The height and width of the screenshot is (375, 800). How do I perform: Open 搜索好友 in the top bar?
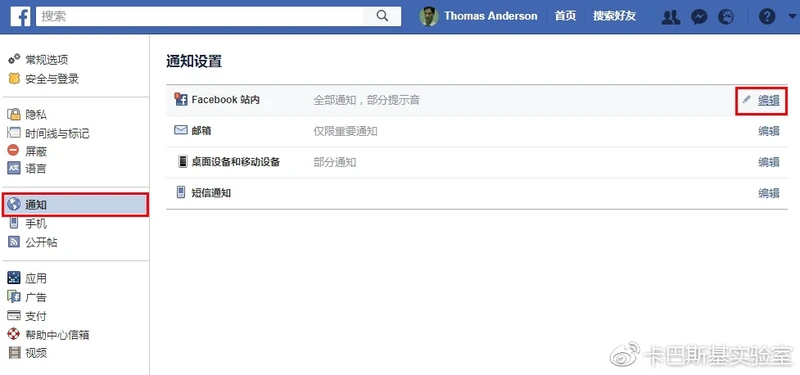(x=614, y=16)
